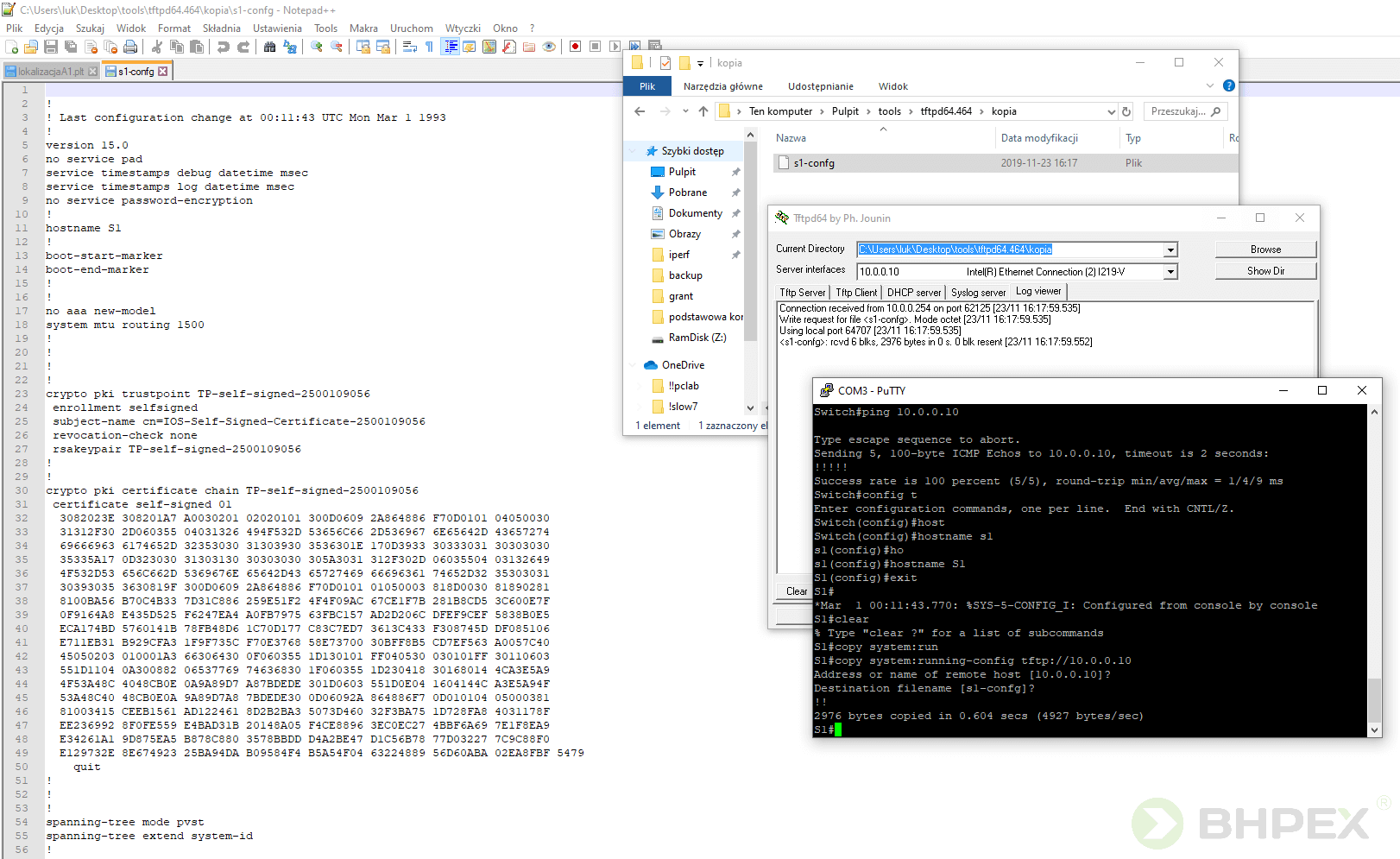This screenshot has height=859, width=1400.
Task: Open the Current Directory dropdown in Tftpd64
Action: [1170, 249]
